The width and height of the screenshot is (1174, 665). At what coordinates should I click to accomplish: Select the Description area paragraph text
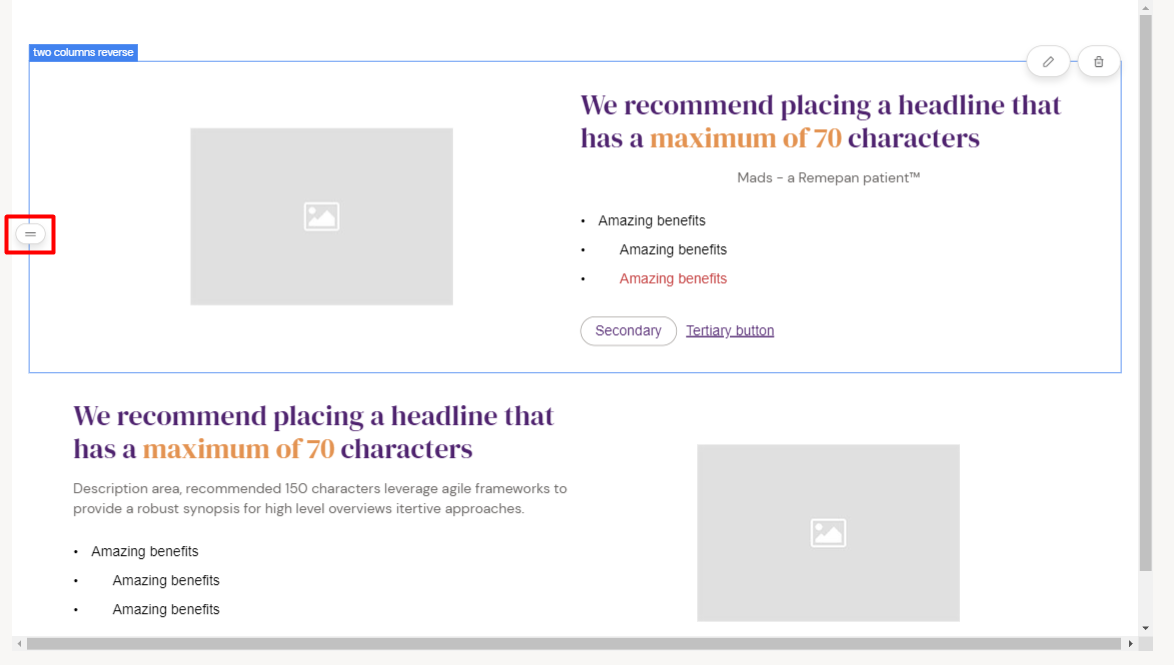[320, 498]
